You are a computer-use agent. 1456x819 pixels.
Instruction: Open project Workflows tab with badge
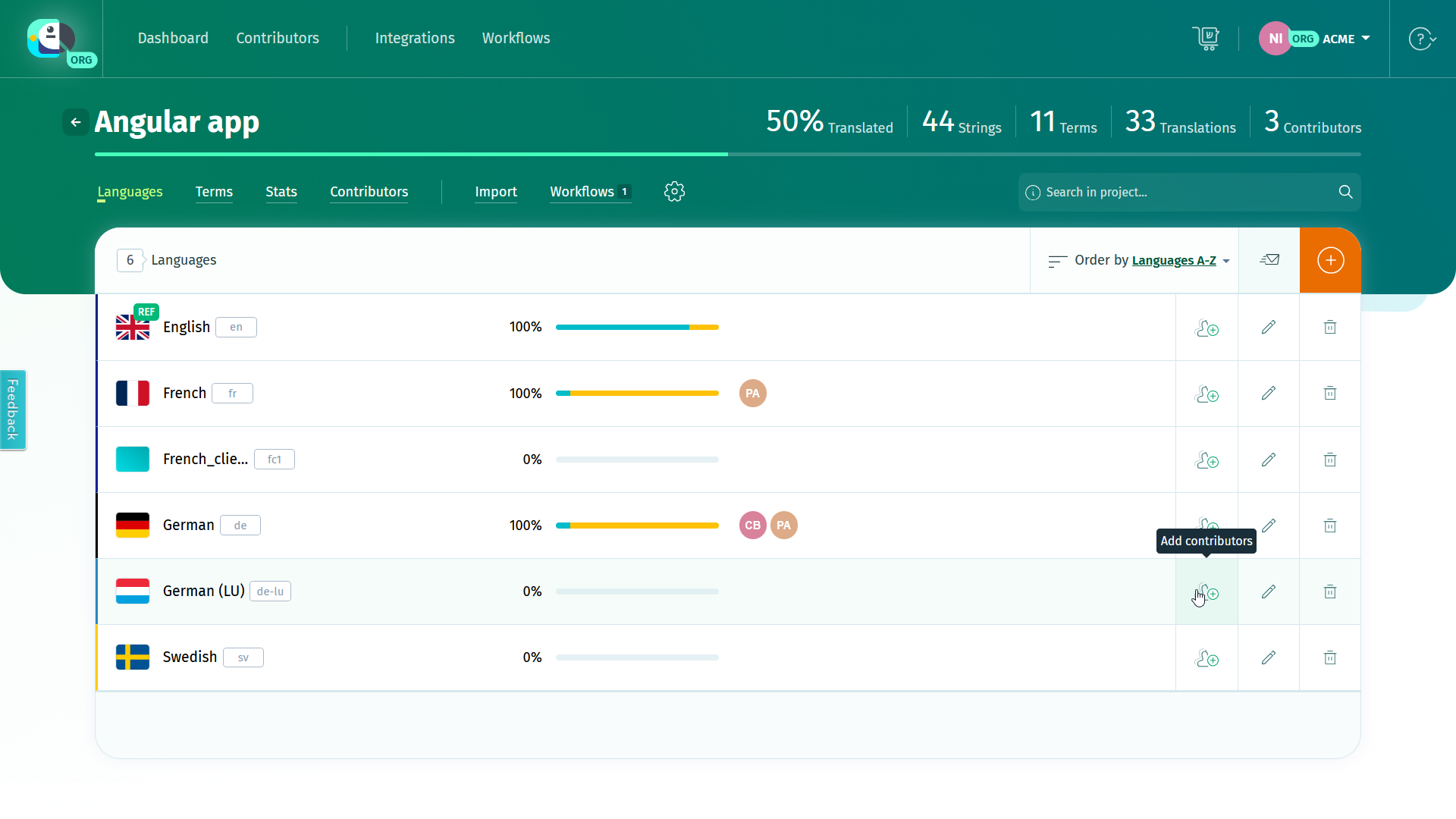click(591, 192)
